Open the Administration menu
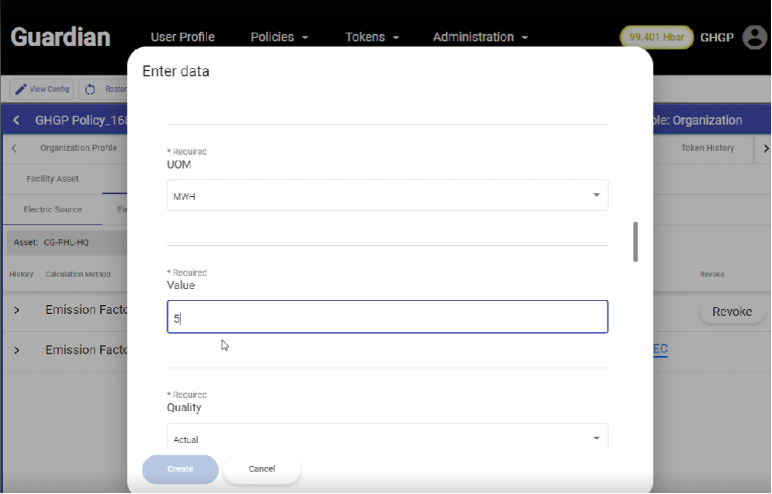 (x=480, y=37)
